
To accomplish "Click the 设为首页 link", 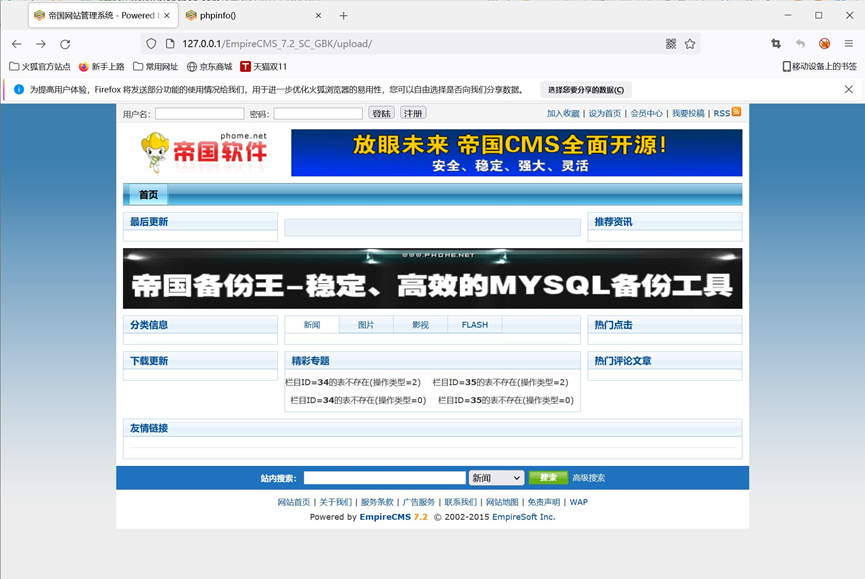I will click(x=605, y=114).
